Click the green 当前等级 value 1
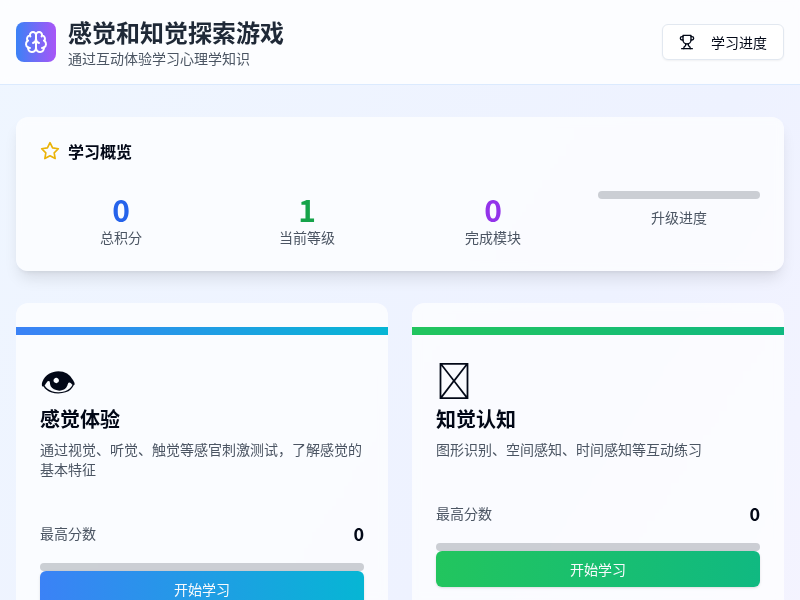Image resolution: width=800 pixels, height=600 pixels. click(307, 211)
